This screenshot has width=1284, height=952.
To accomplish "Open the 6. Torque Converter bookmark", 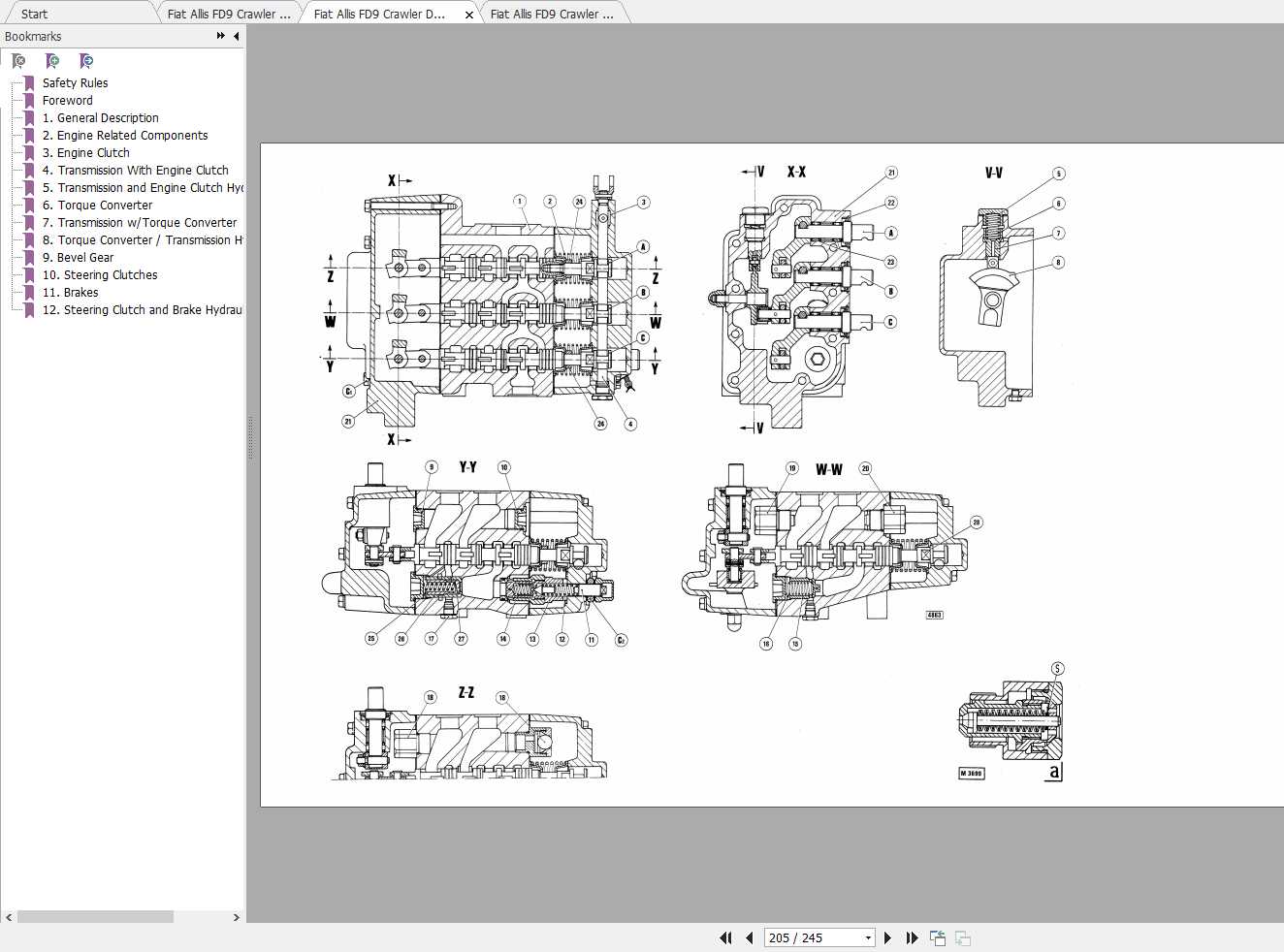I will (97, 206).
